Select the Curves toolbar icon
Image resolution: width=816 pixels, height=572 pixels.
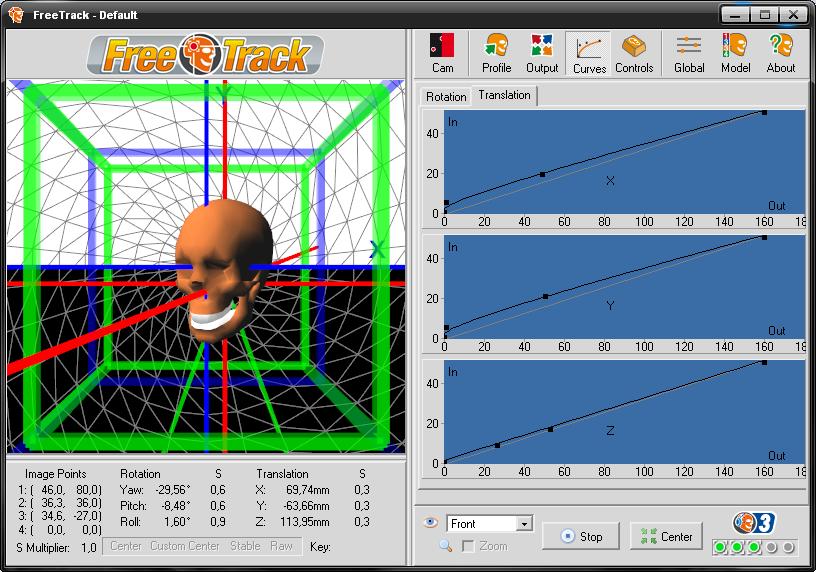tap(589, 53)
